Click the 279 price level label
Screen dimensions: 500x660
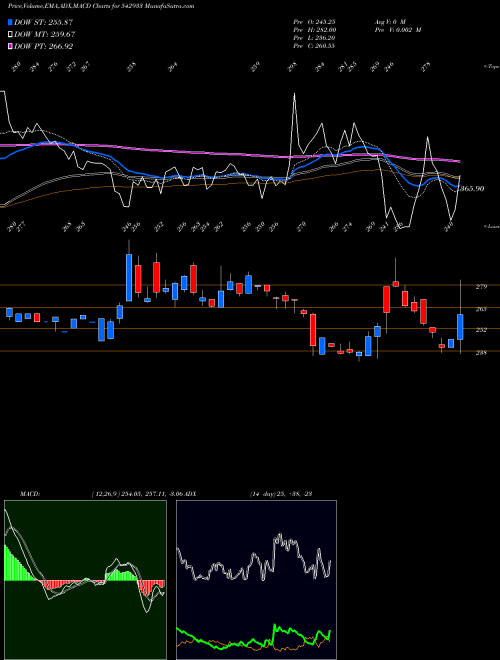481,287
